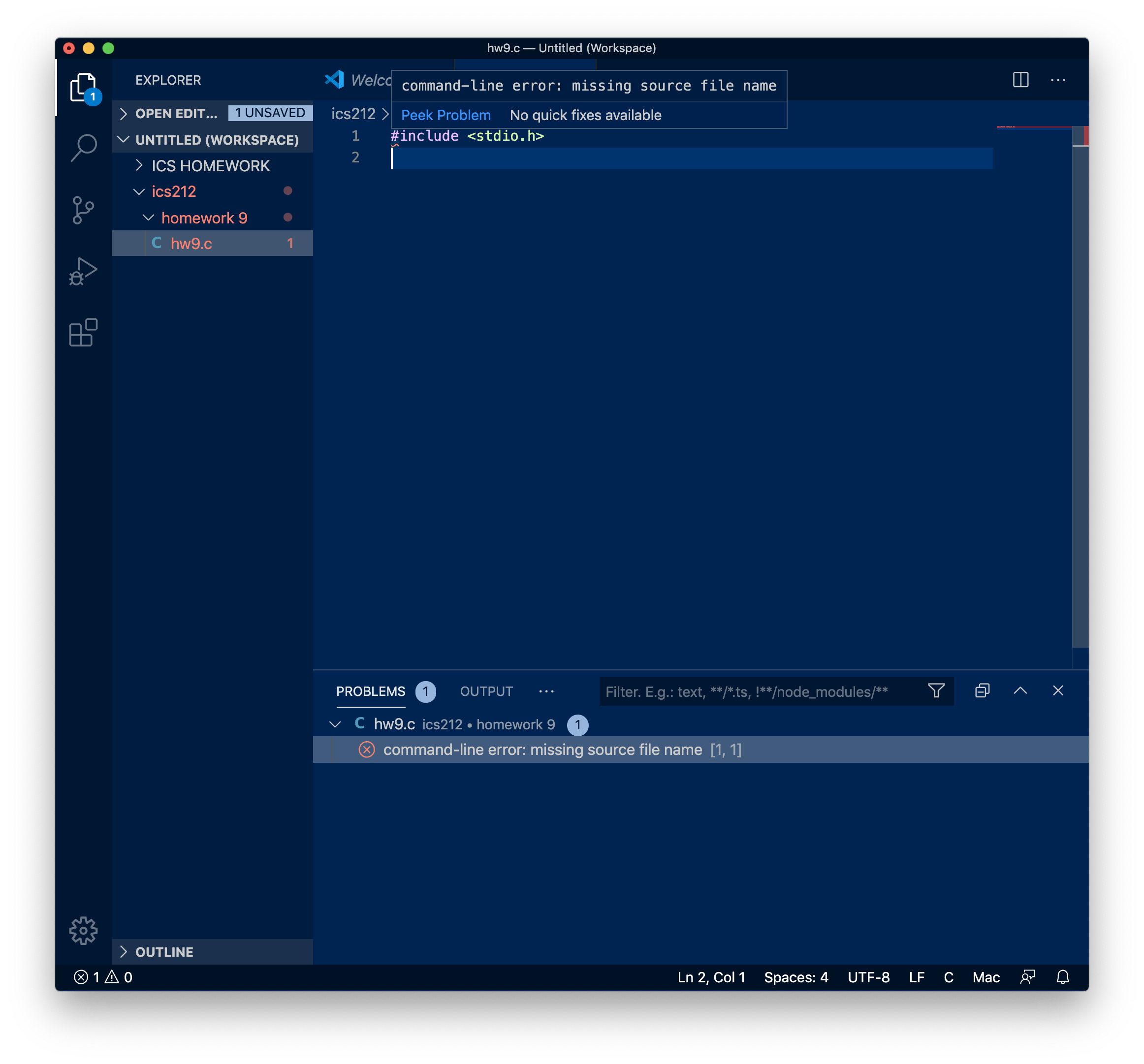Open the Extensions view
This screenshot has width=1144, height=1064.
click(84, 333)
